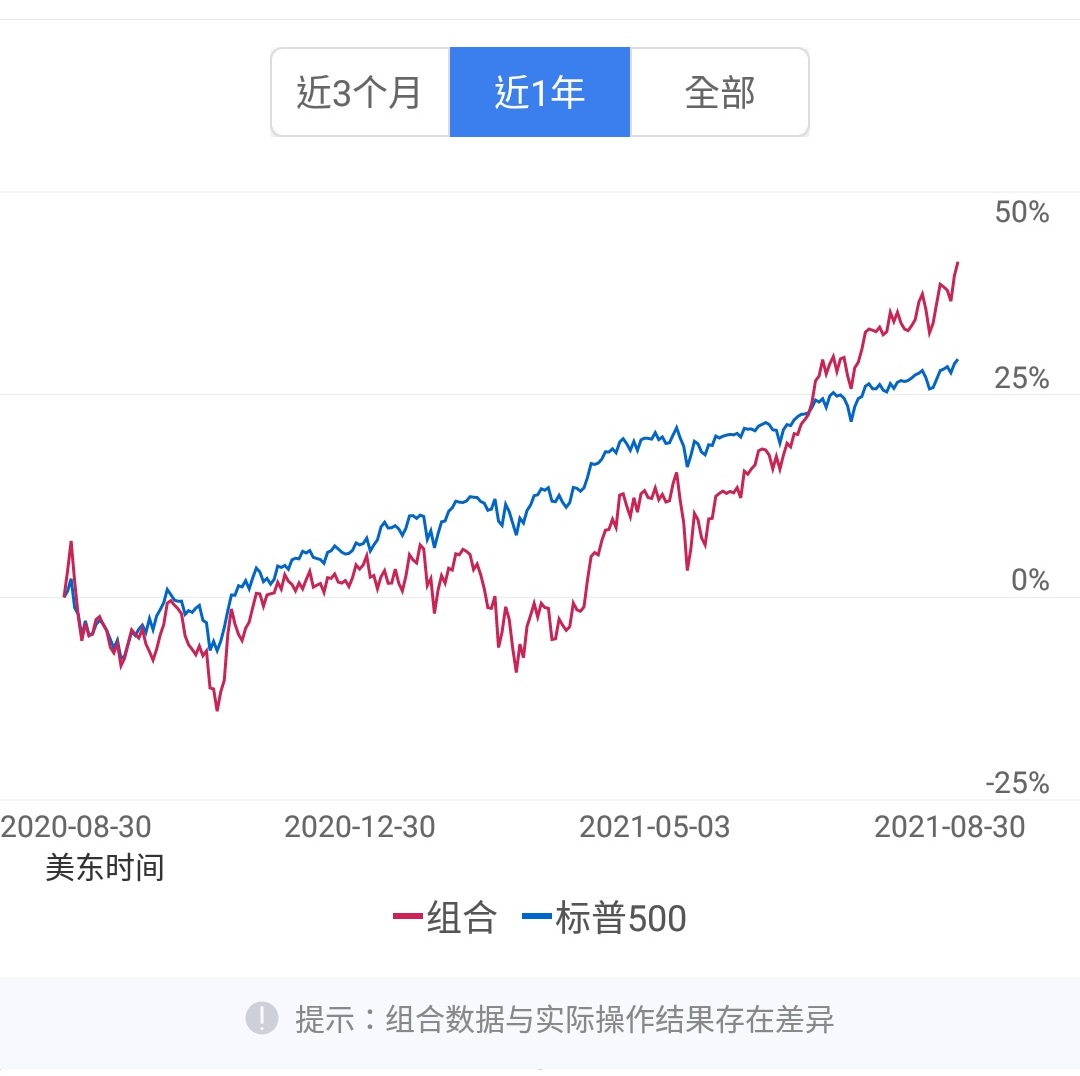Click the 50% y-axis label
The height and width of the screenshot is (1076, 1080).
tap(1021, 212)
